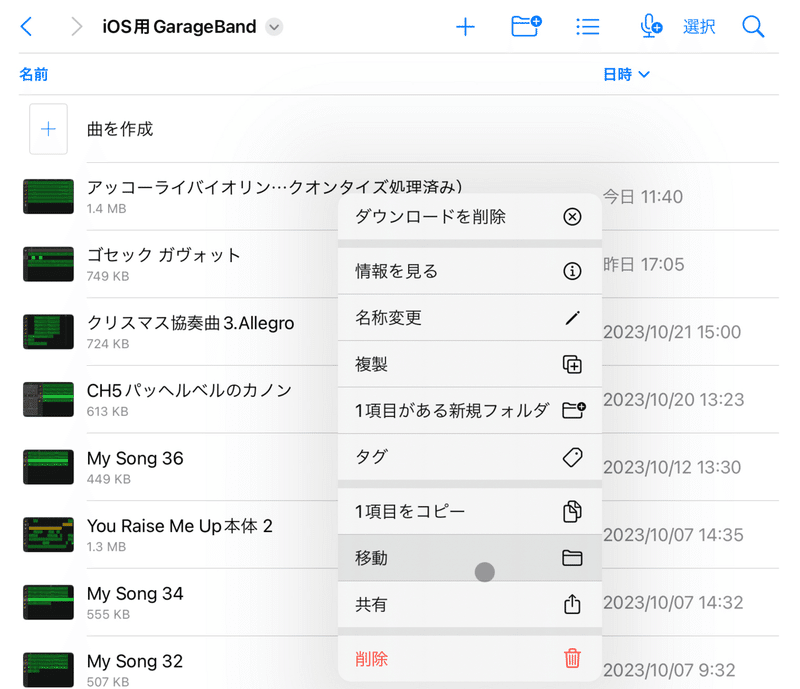Image resolution: width=800 pixels, height=689 pixels.
Task: Switch to list view options icon
Action: [x=588, y=27]
